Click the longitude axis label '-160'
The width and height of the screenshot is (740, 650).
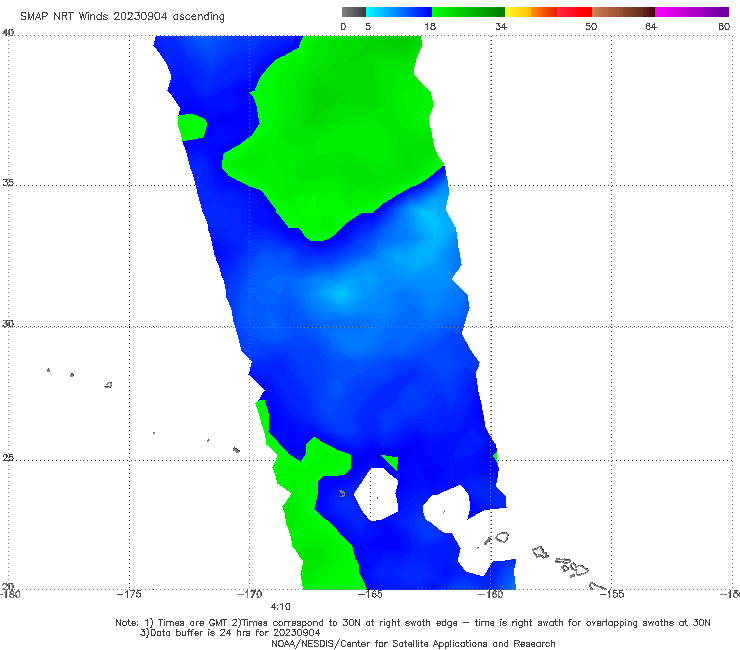491,594
